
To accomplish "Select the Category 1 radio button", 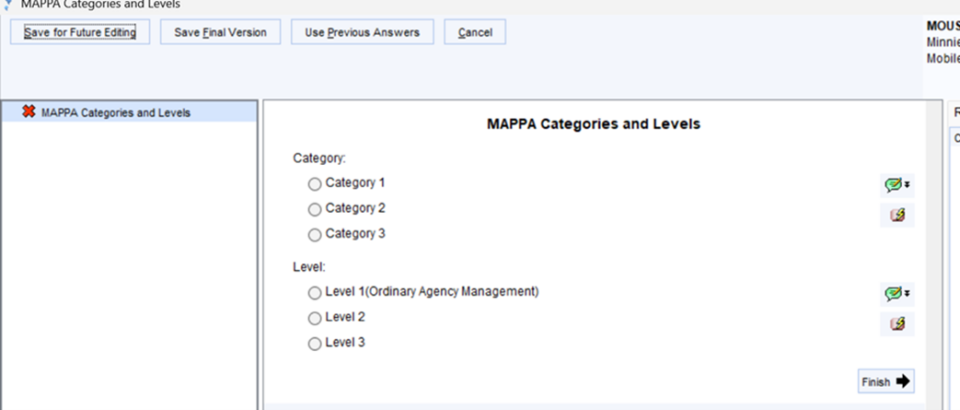I will point(315,184).
